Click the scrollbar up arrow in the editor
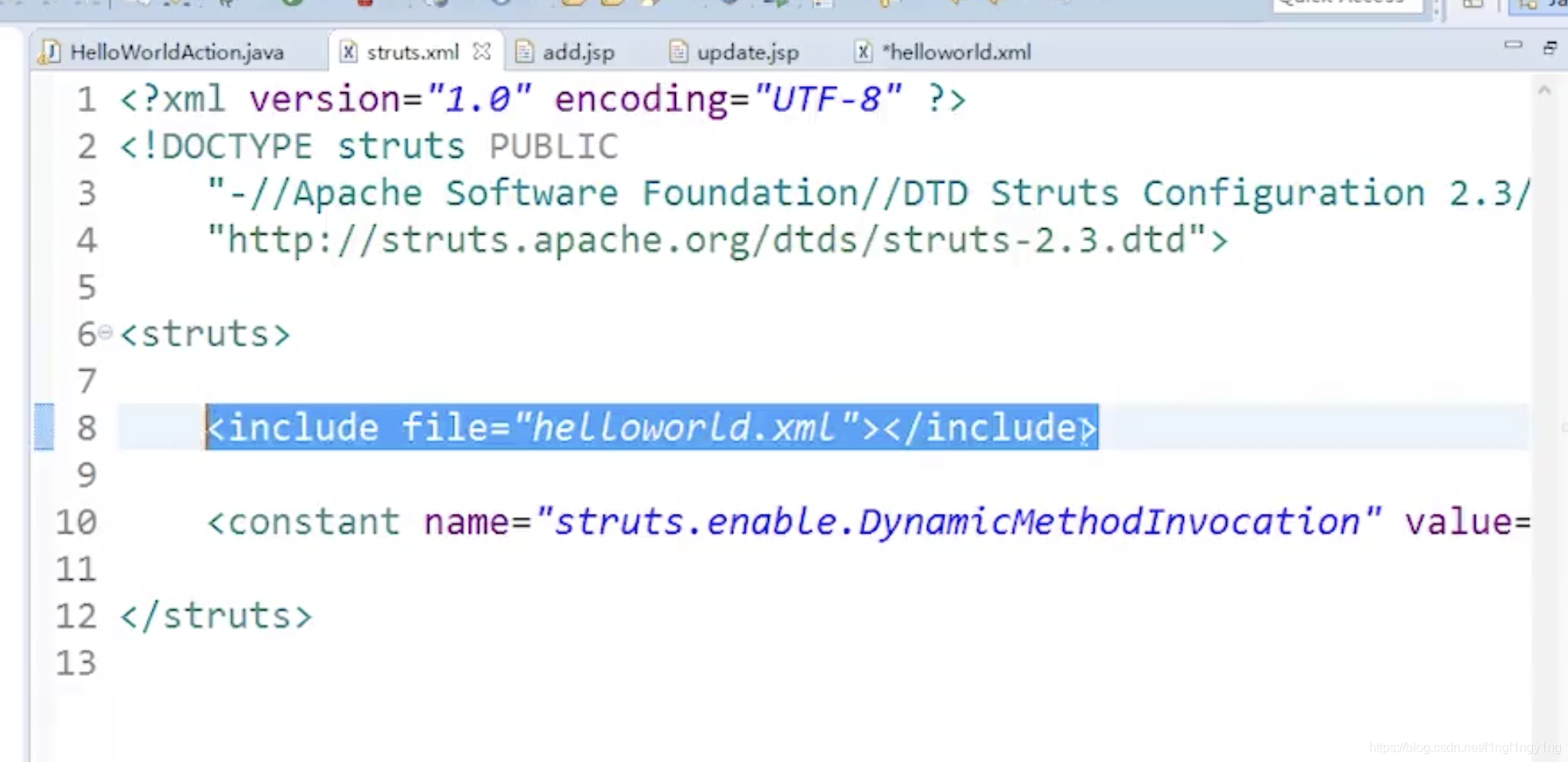Screen dimensions: 1568x762 pyautogui.click(x=1544, y=91)
